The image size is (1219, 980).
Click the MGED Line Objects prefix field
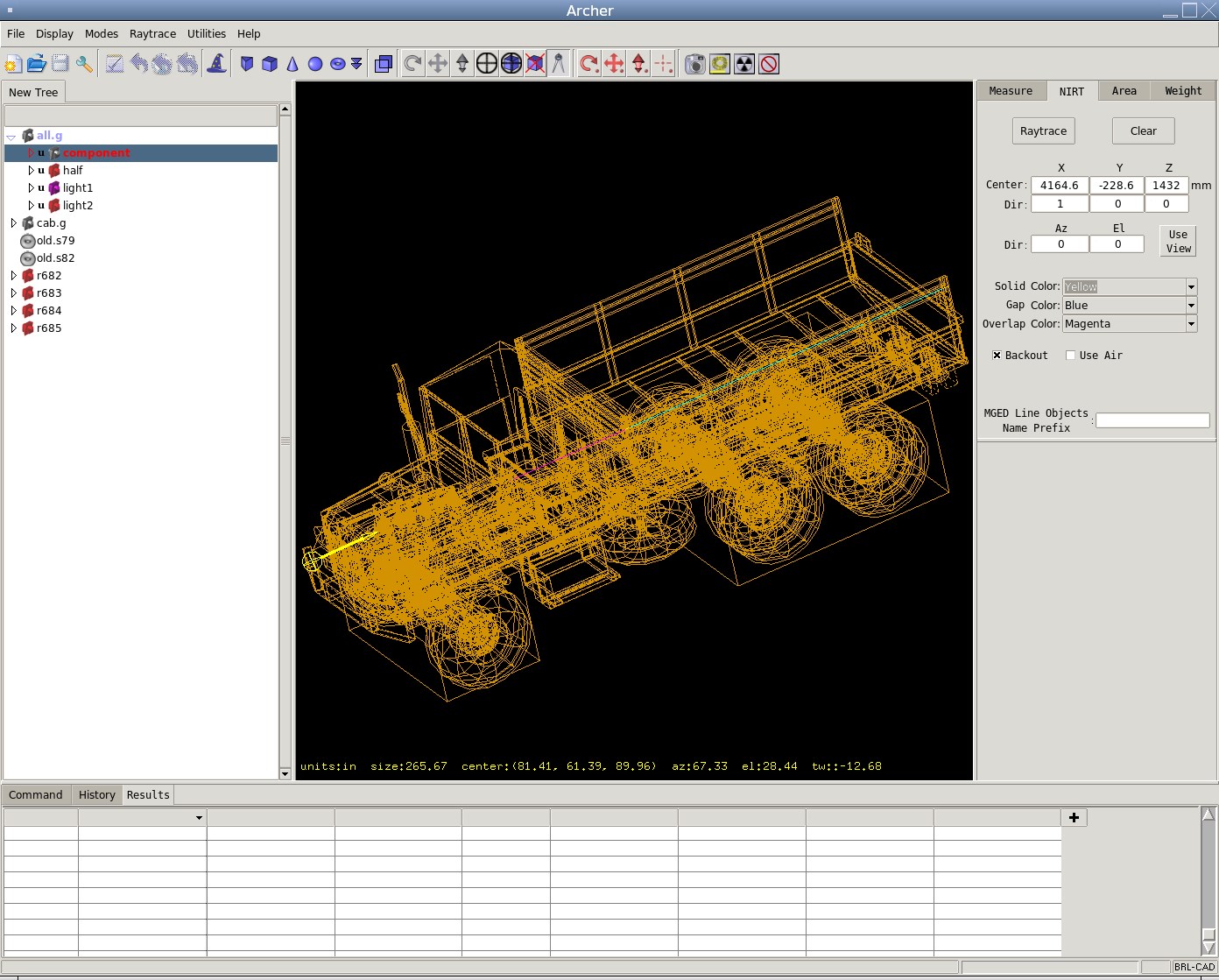point(1152,420)
